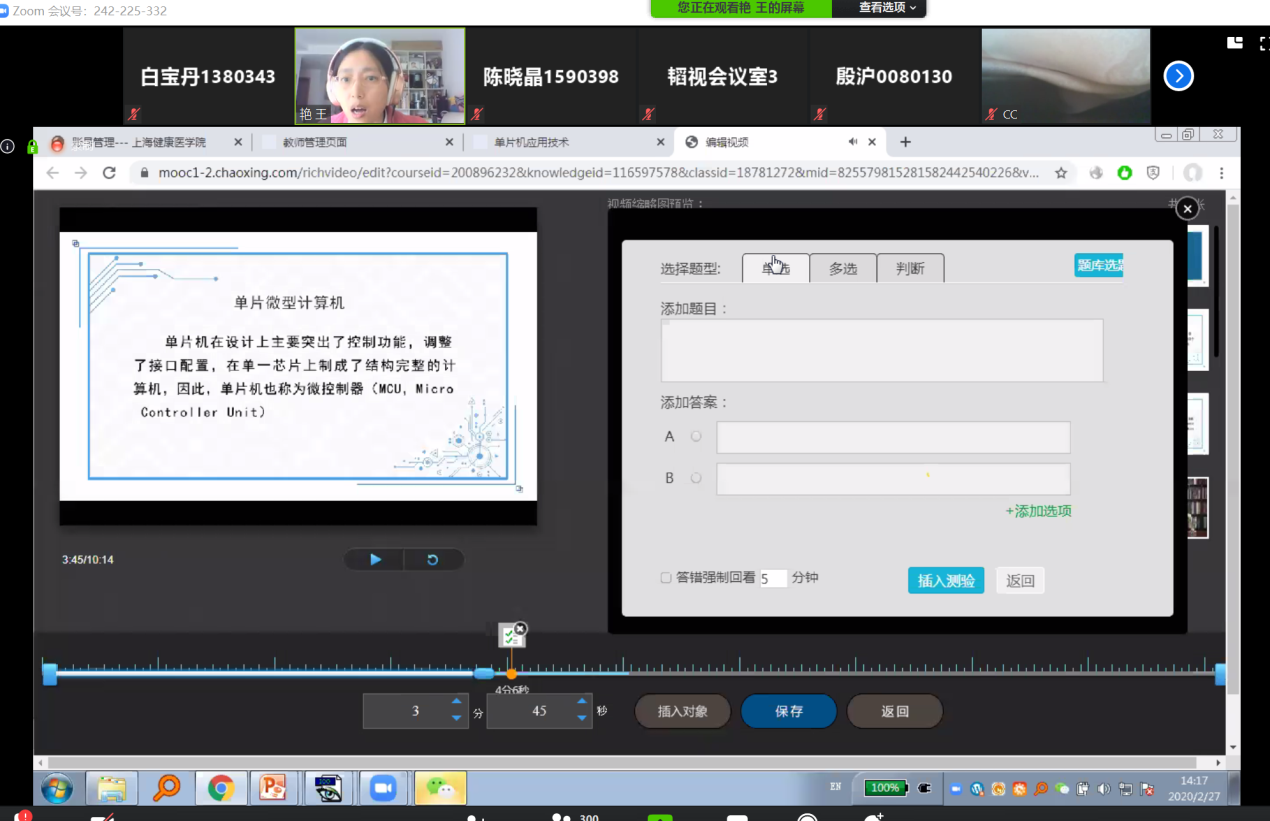Close the quiz dialog with X icon
Image resolution: width=1270 pixels, height=821 pixels.
pyautogui.click(x=1186, y=209)
